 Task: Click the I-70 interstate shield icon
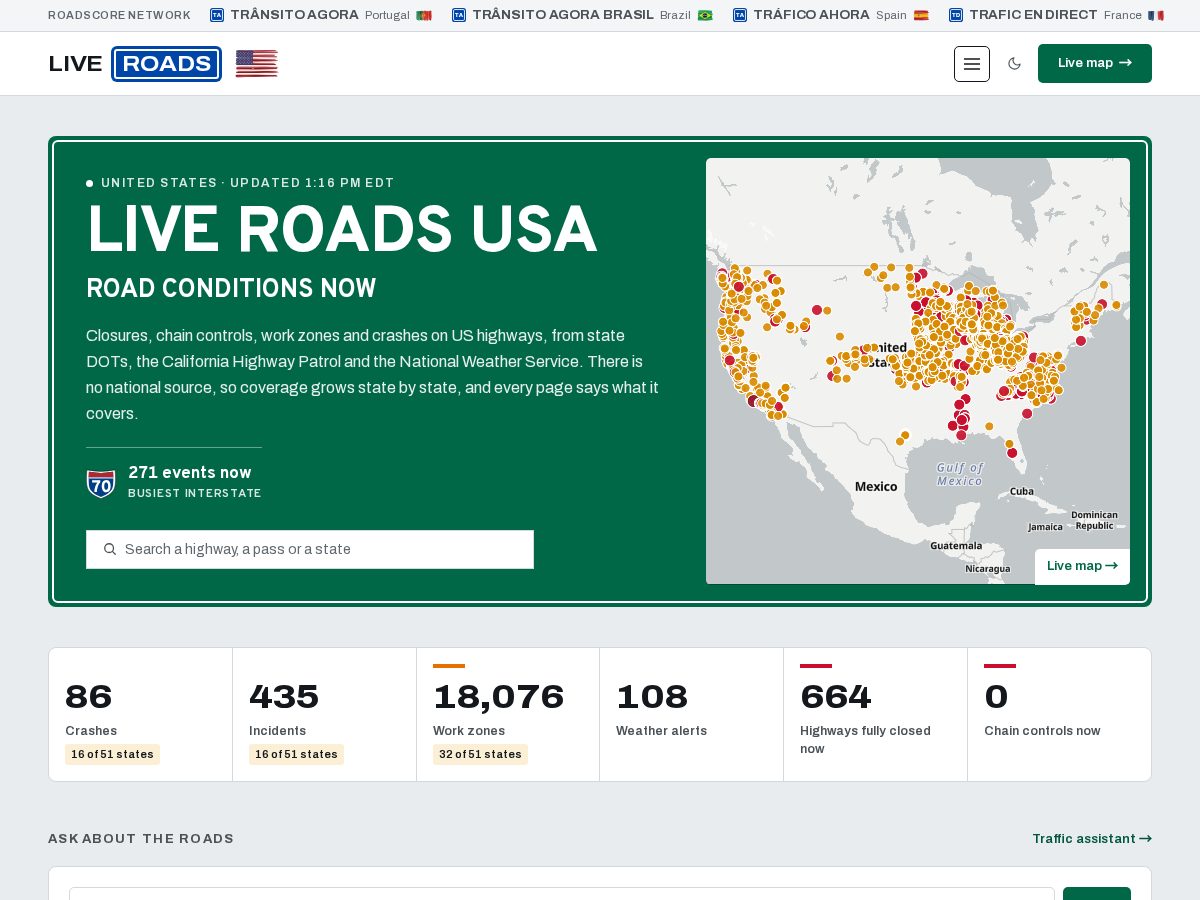pyautogui.click(x=101, y=484)
